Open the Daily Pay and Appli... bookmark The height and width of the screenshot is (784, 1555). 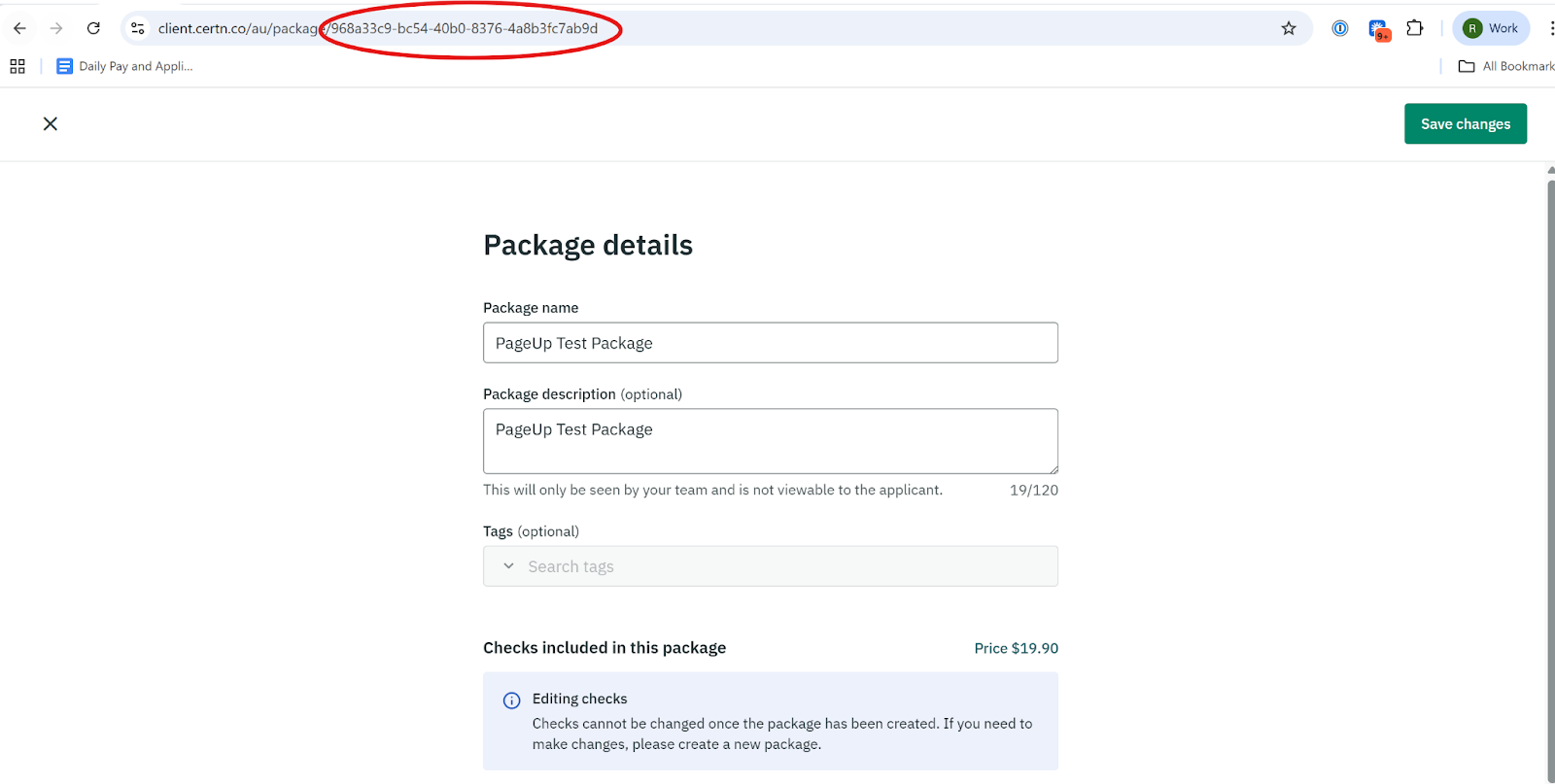coord(125,66)
